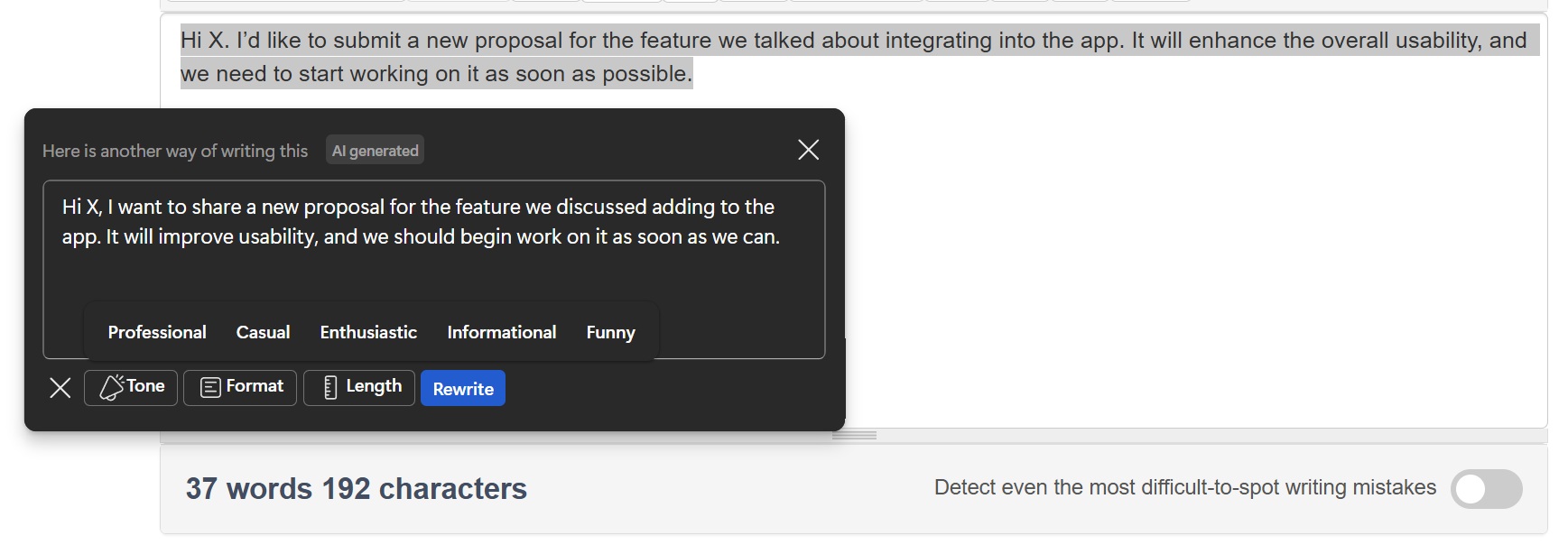This screenshot has width=1568, height=554.
Task: Open Format options with the document icon
Action: [x=240, y=387]
